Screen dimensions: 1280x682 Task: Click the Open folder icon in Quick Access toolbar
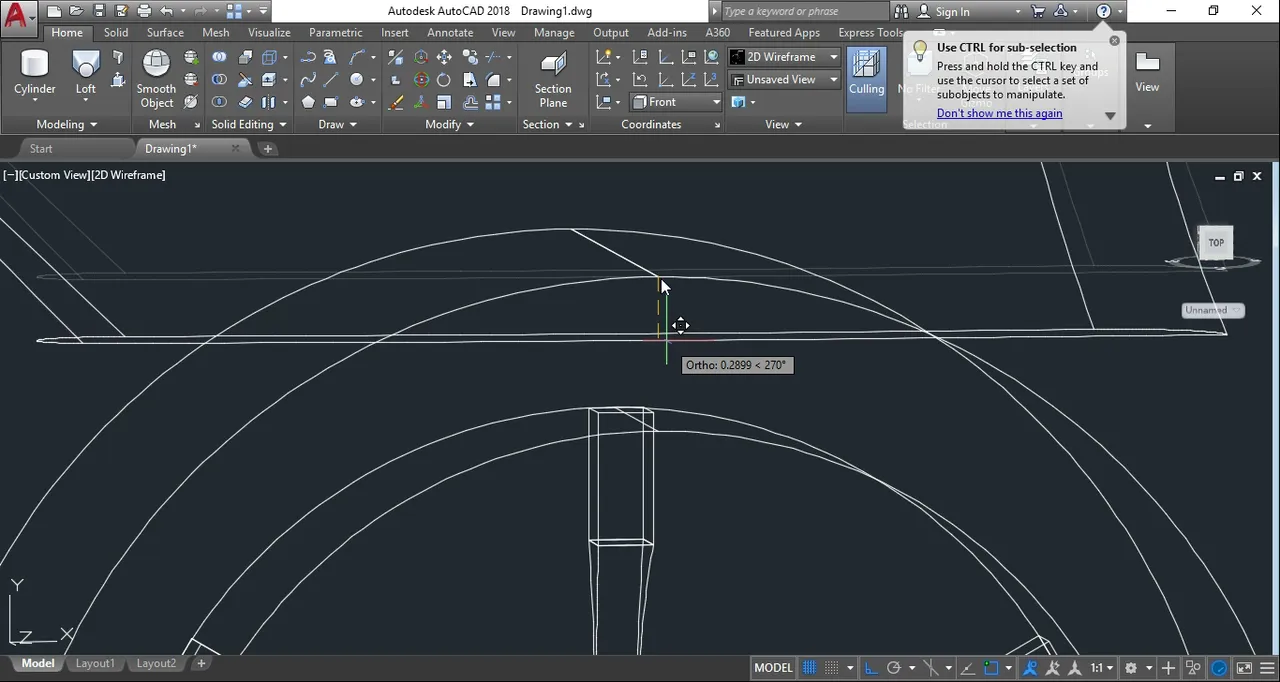(x=77, y=12)
